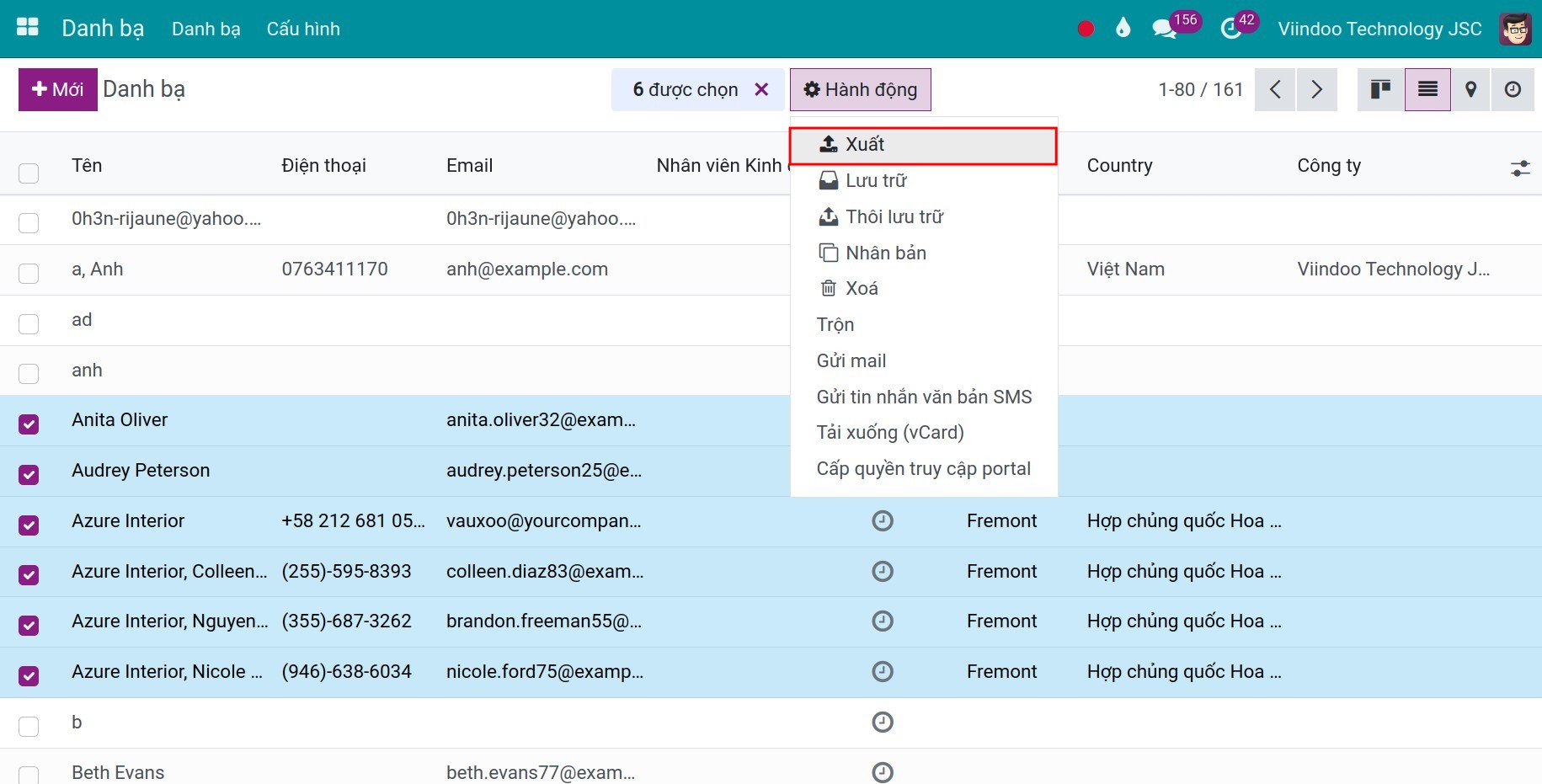Go to previous page of contacts
This screenshot has width=1542, height=784.
[1275, 89]
